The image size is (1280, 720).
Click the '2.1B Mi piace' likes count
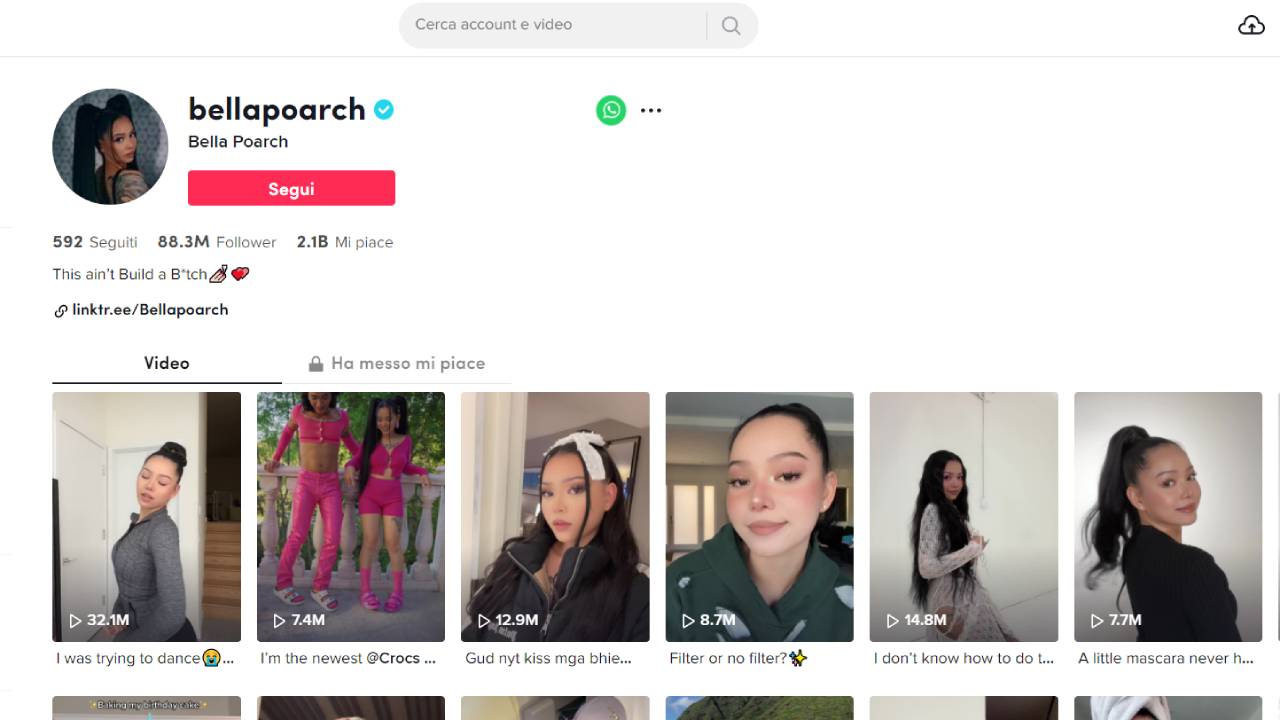(345, 242)
